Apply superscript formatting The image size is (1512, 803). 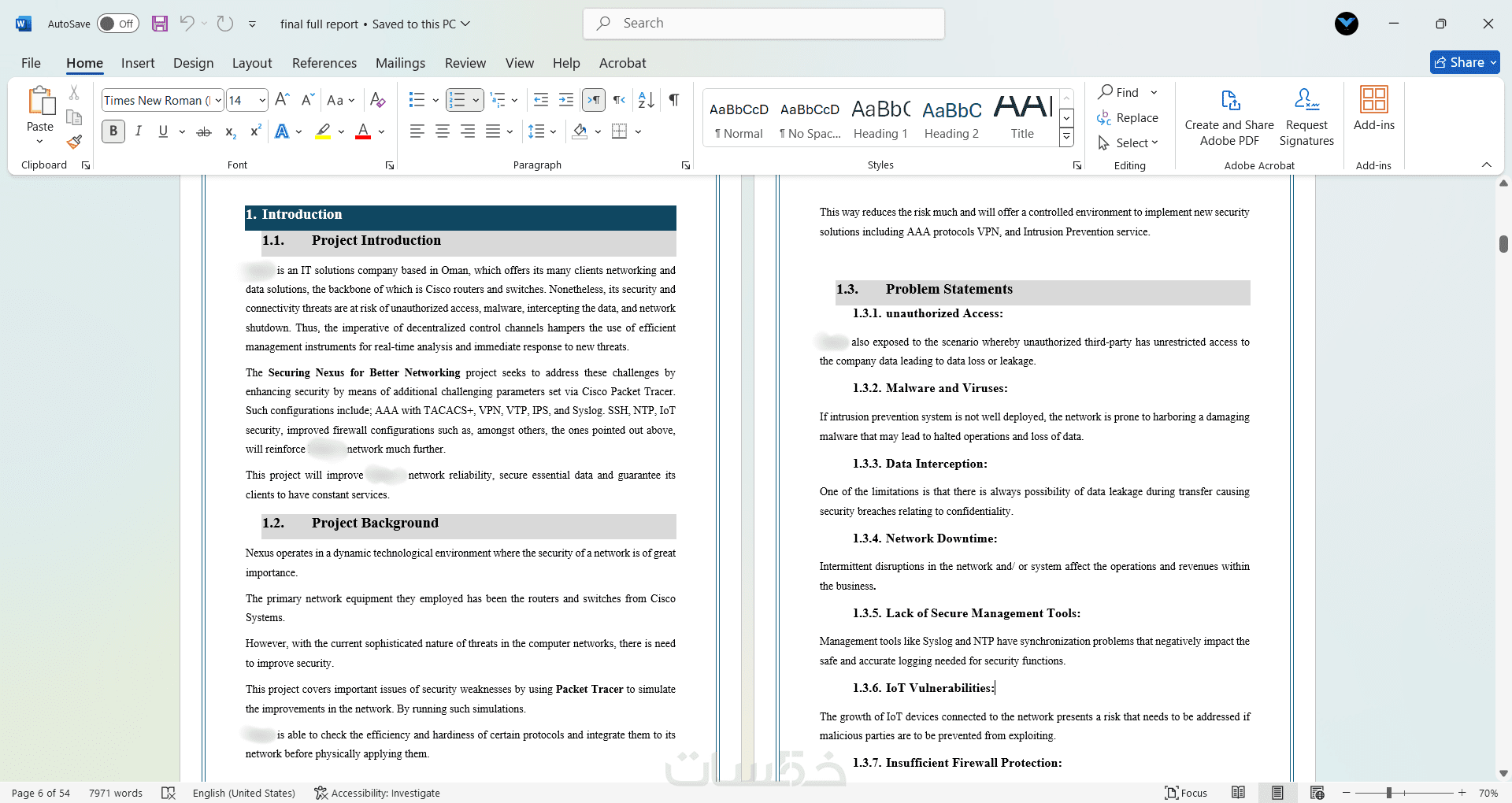[255, 131]
